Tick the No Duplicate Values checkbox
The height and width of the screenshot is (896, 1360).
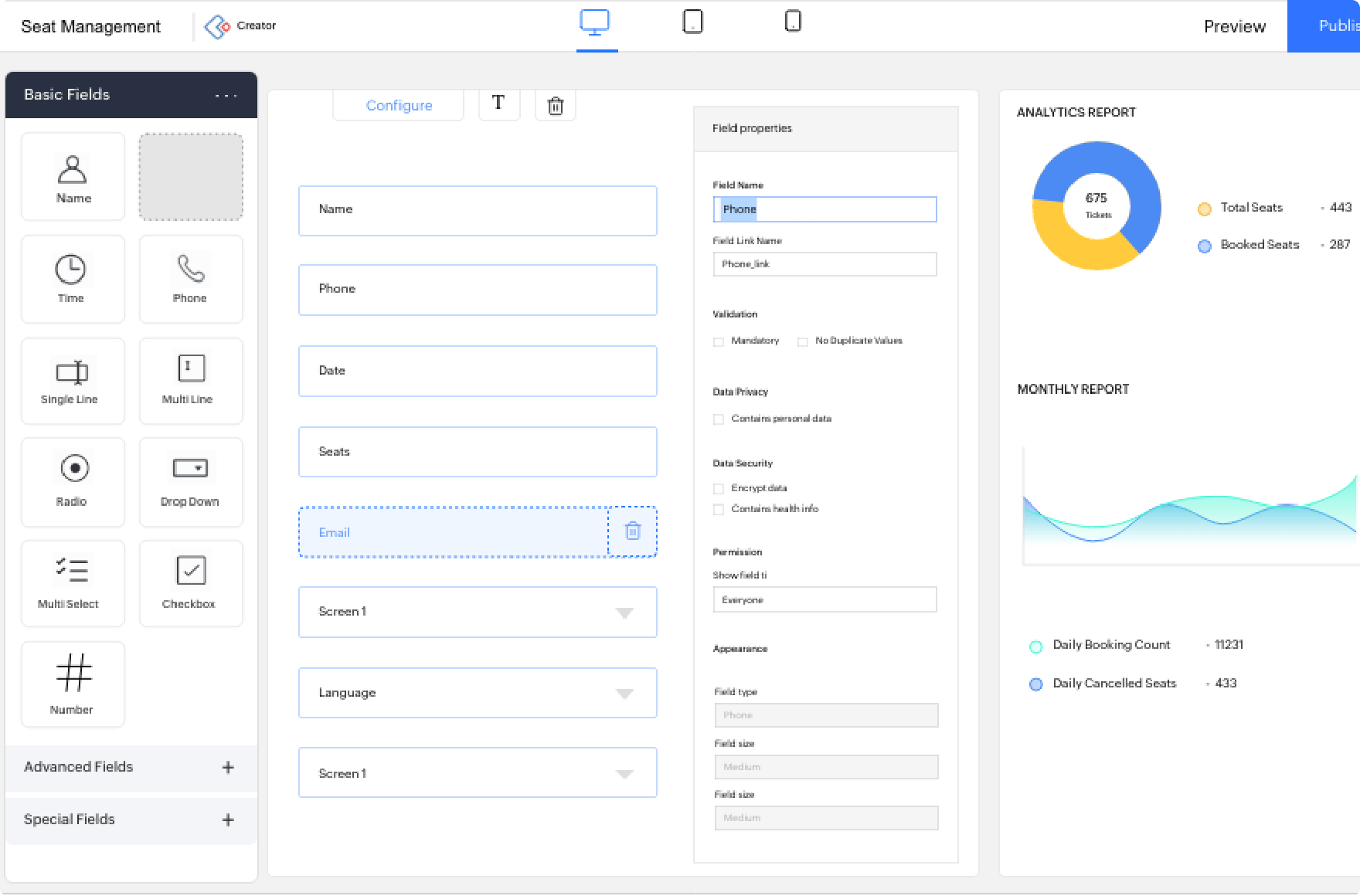coord(803,341)
